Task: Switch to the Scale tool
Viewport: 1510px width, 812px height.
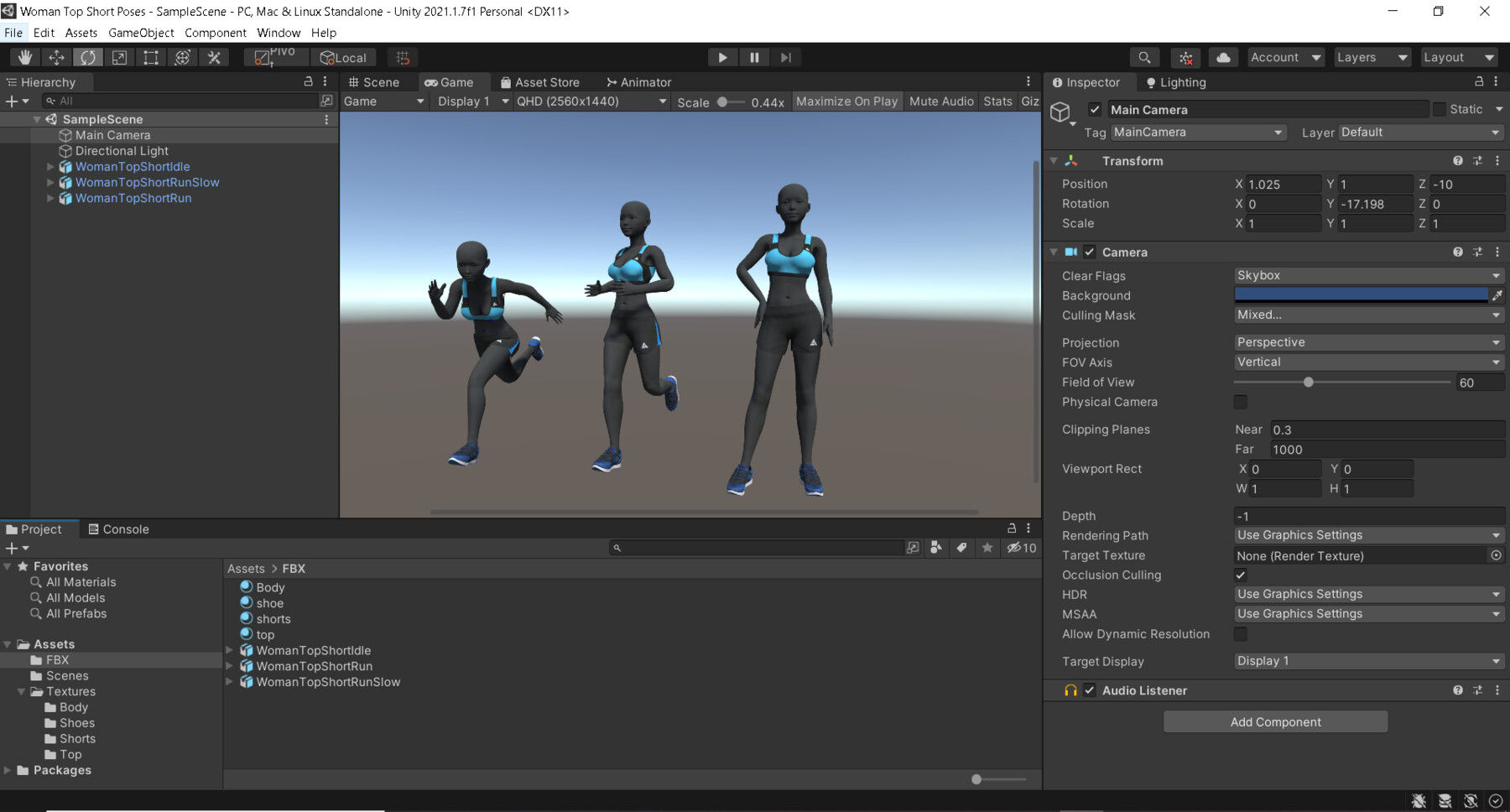Action: [x=120, y=57]
